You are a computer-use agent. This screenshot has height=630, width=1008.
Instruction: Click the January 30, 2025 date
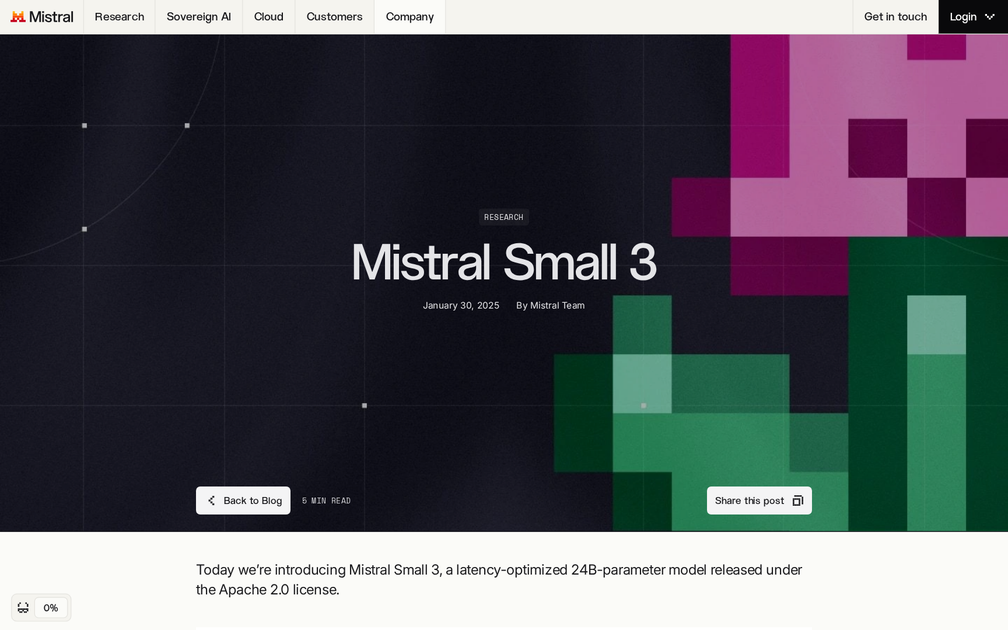pos(461,305)
